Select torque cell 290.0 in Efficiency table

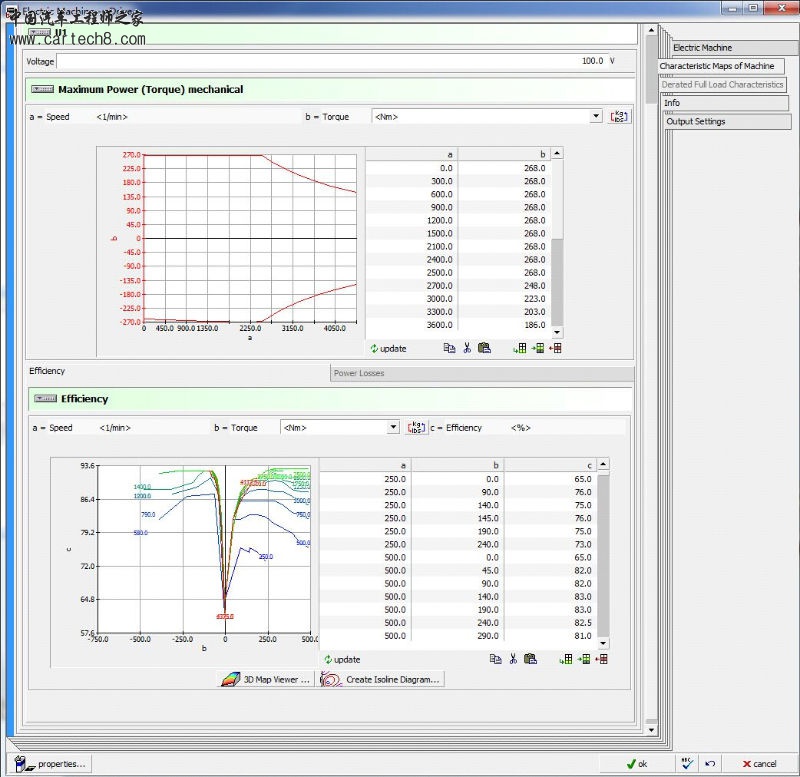pyautogui.click(x=457, y=636)
